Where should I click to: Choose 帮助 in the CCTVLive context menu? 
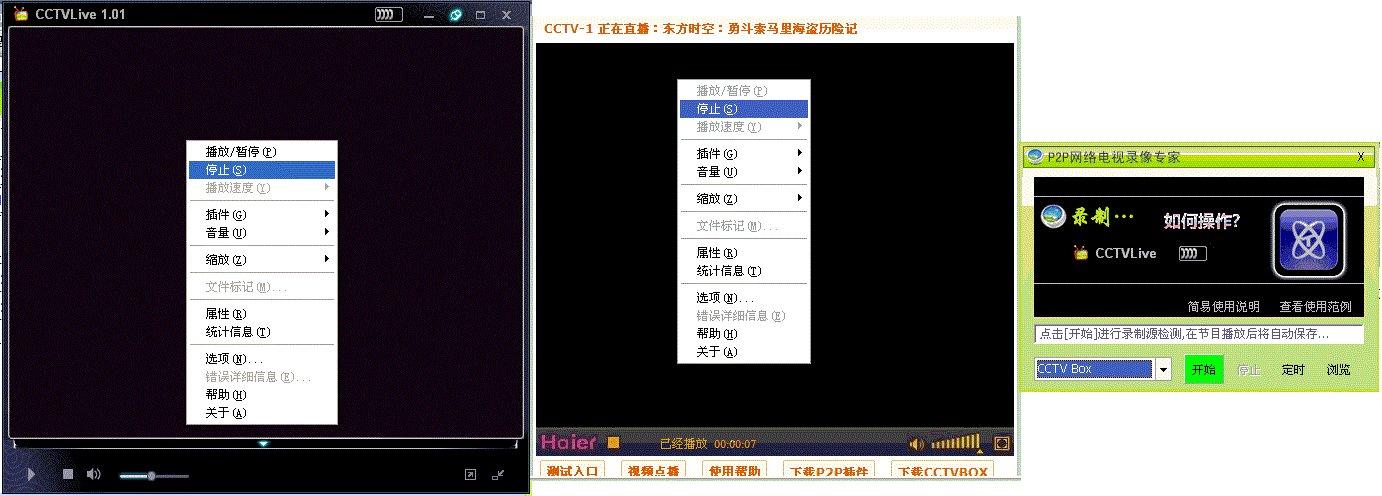262,395
